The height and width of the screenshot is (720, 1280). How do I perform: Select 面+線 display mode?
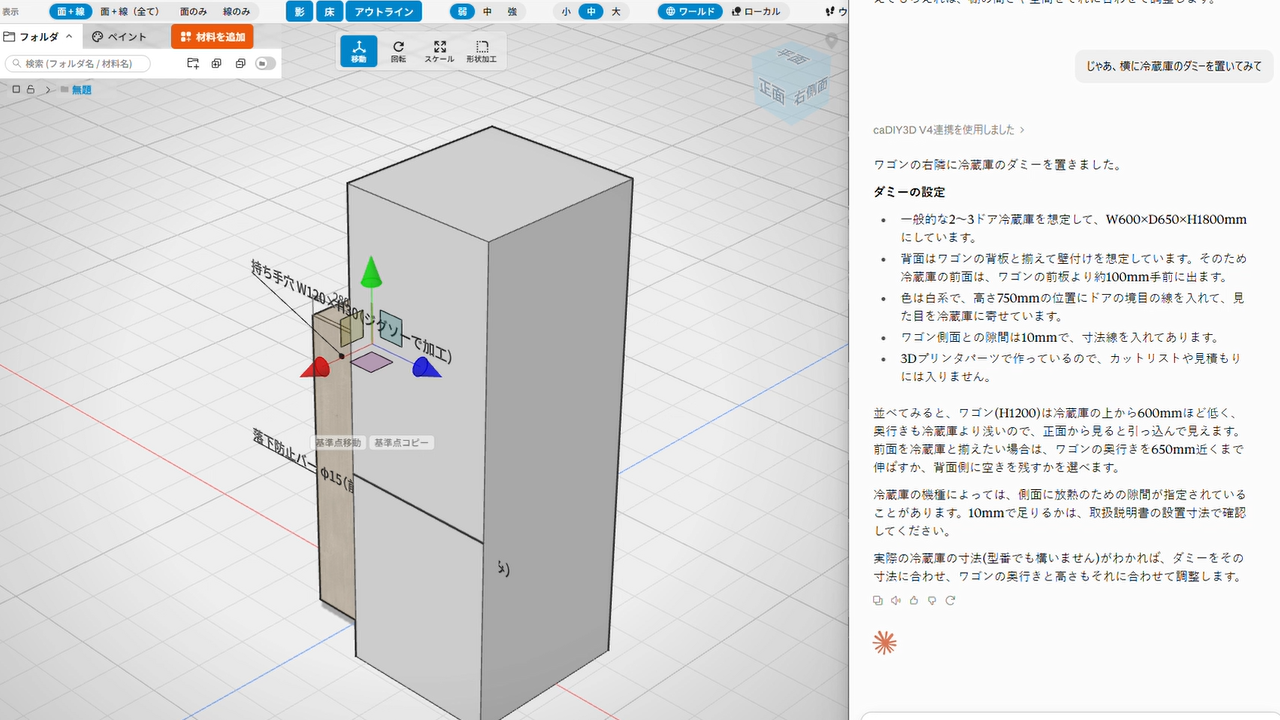point(70,11)
